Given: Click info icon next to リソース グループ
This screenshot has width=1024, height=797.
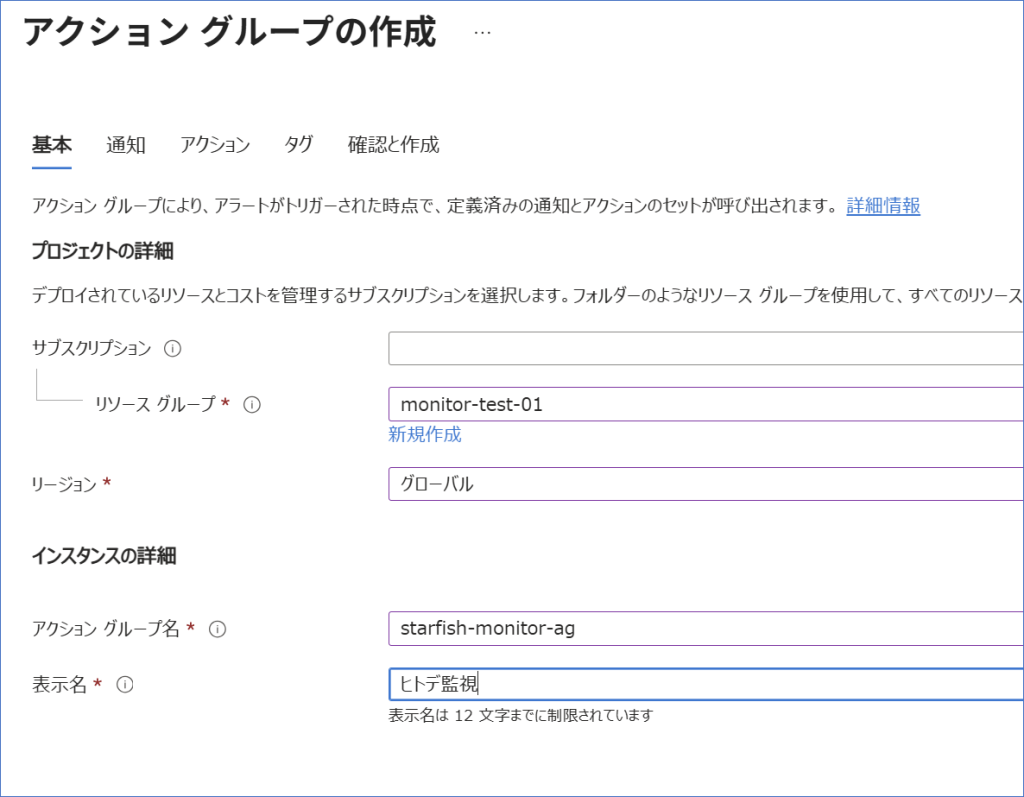Looking at the screenshot, I should [x=252, y=404].
